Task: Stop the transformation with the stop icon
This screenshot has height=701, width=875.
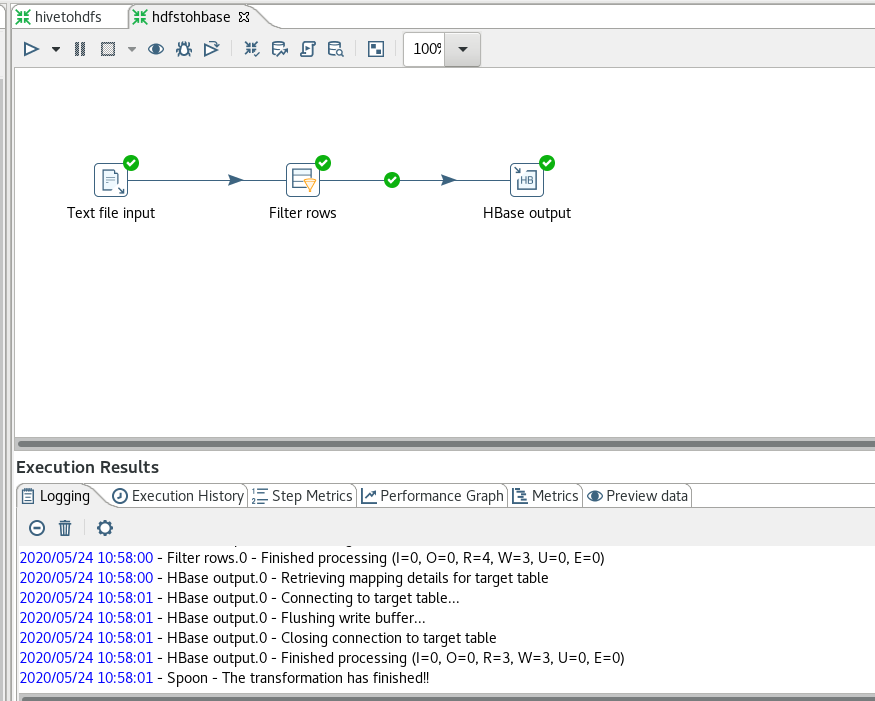Action: 108,49
